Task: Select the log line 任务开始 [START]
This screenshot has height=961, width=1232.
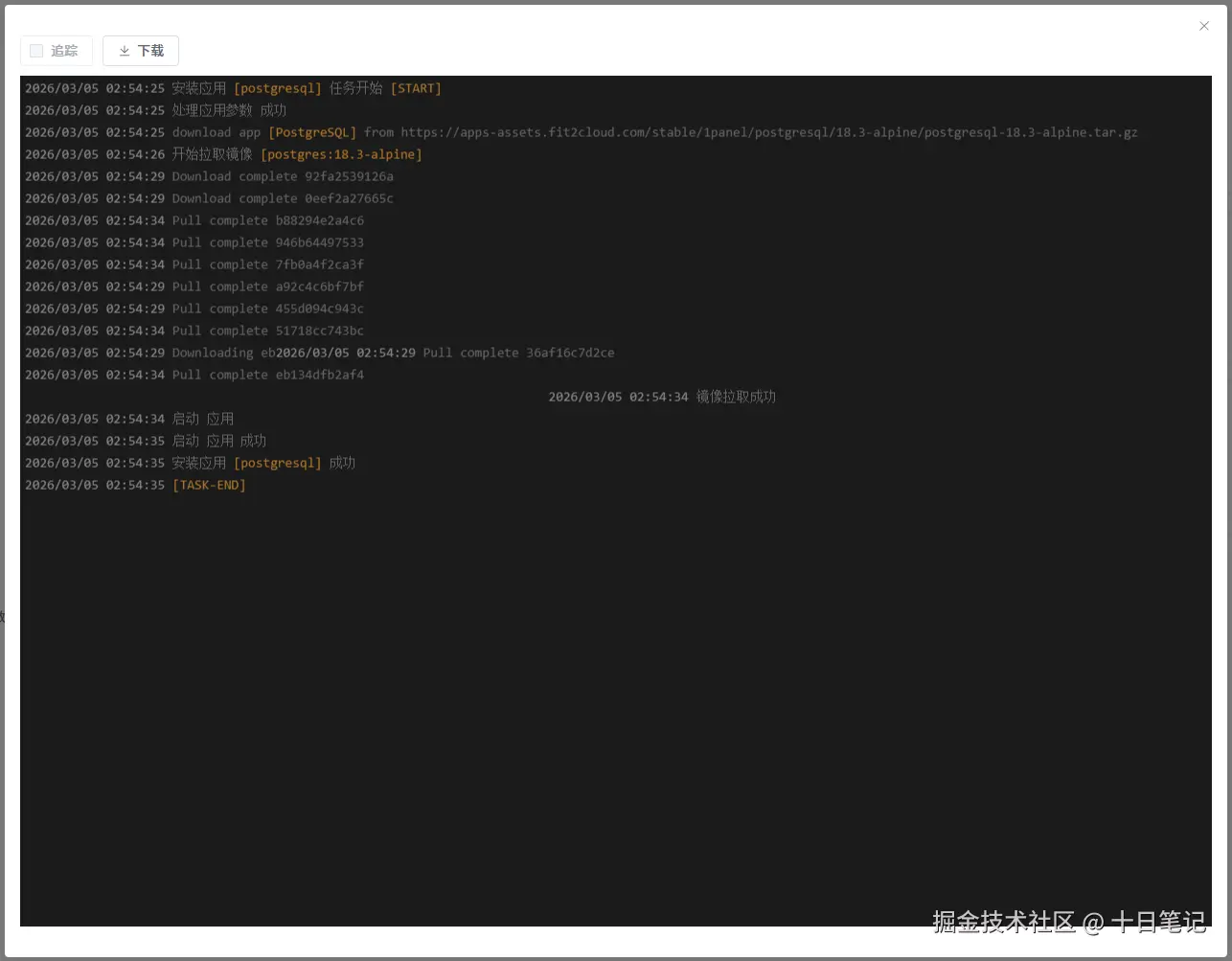Action: [233, 88]
